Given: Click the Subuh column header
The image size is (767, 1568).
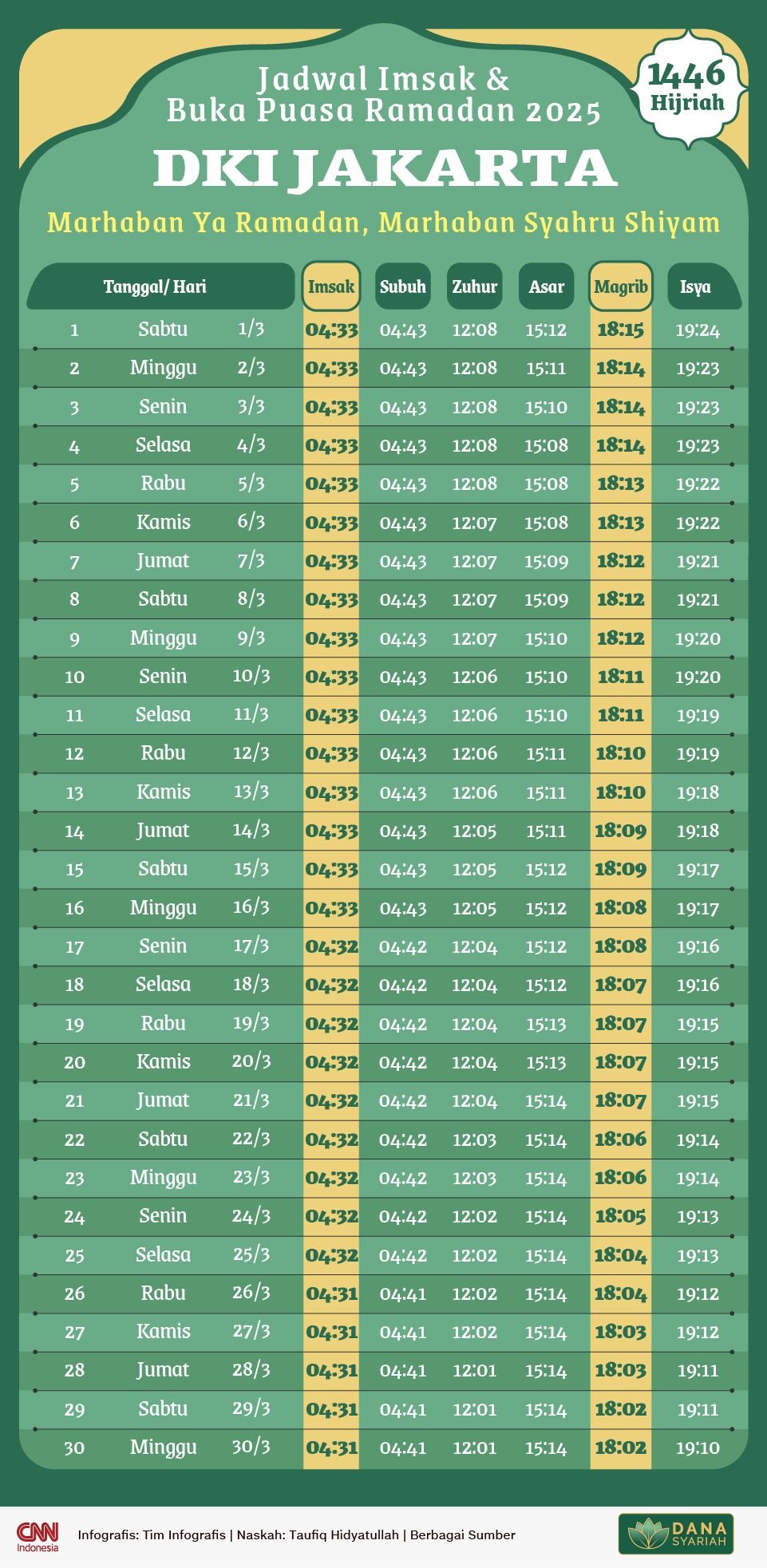Looking at the screenshot, I should [x=403, y=286].
